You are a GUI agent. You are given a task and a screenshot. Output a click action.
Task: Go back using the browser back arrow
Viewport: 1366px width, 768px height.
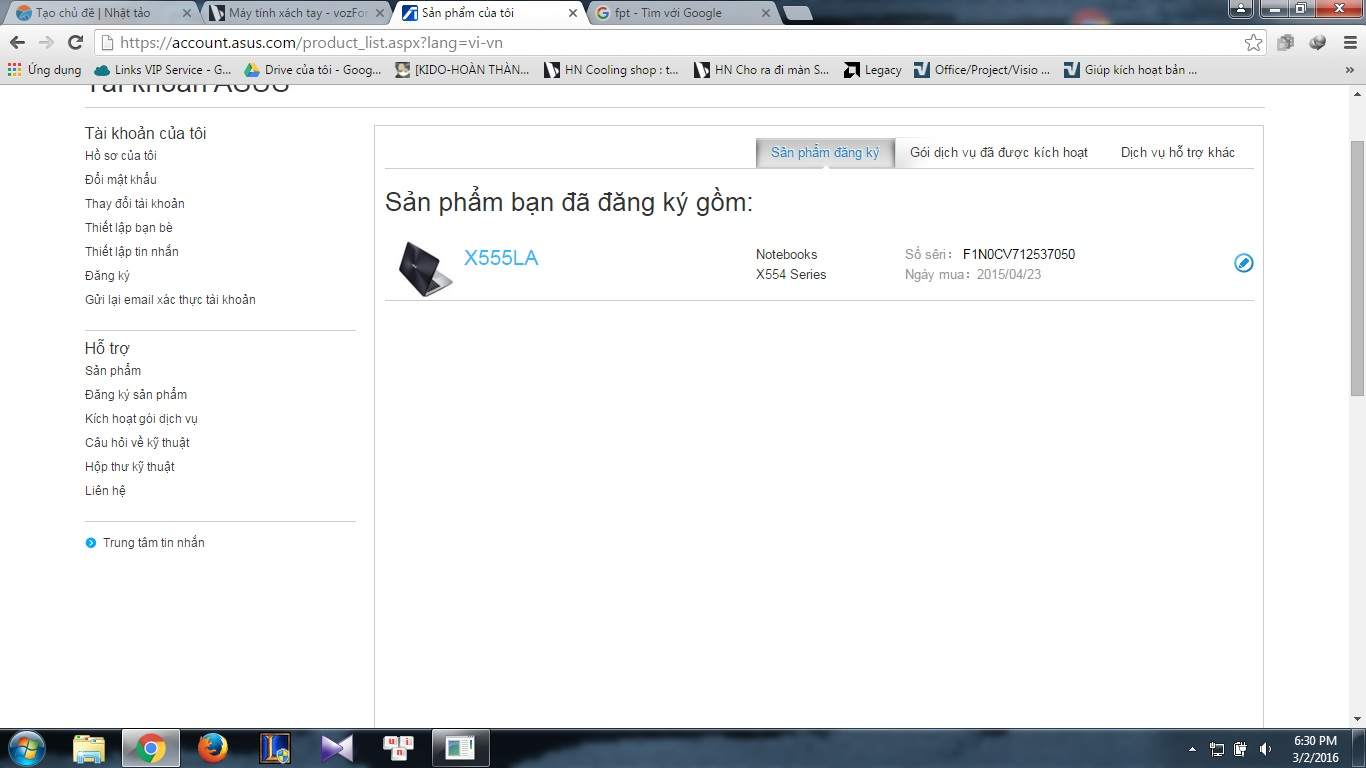[17, 42]
